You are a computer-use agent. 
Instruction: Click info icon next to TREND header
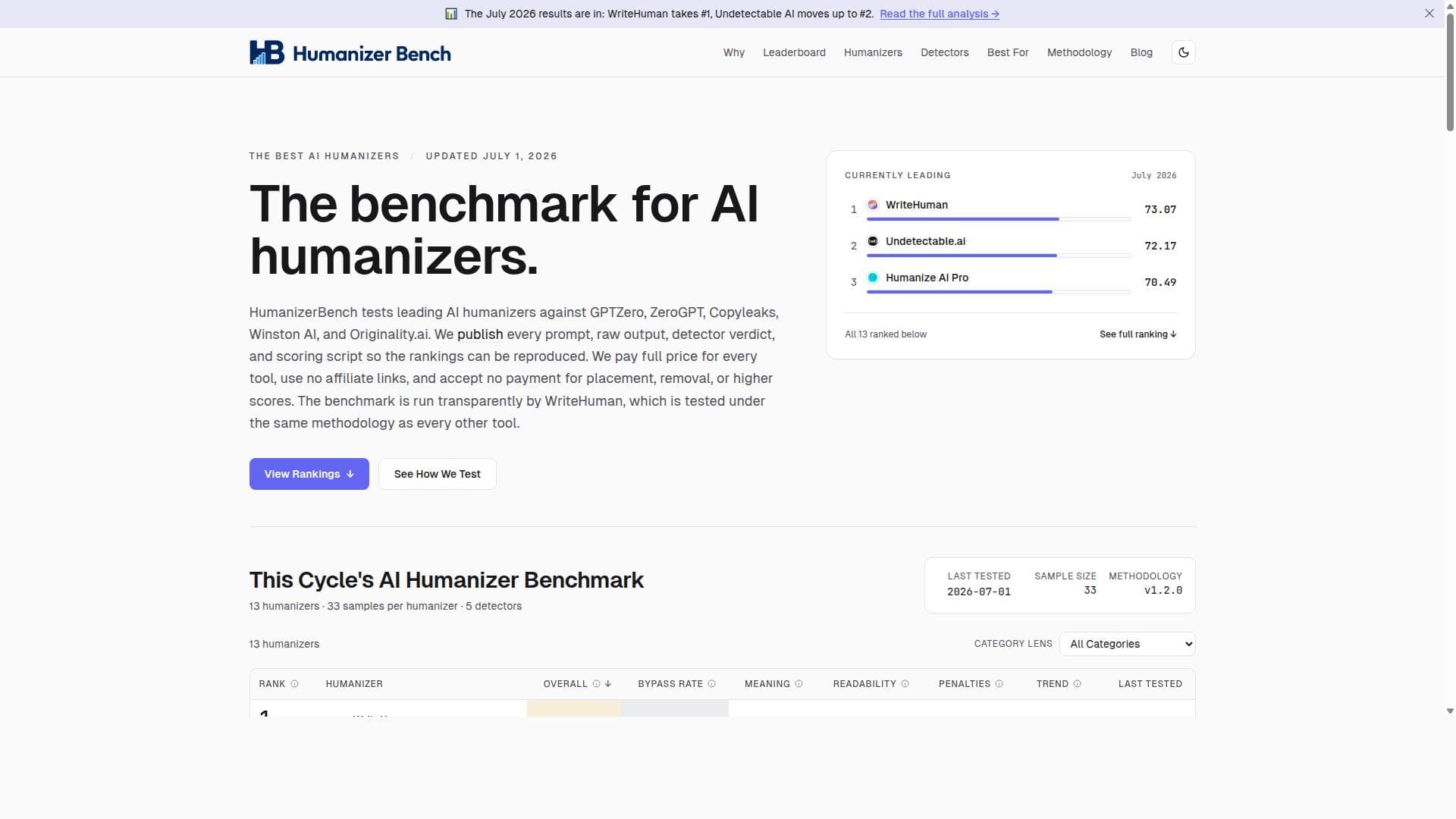tap(1077, 684)
